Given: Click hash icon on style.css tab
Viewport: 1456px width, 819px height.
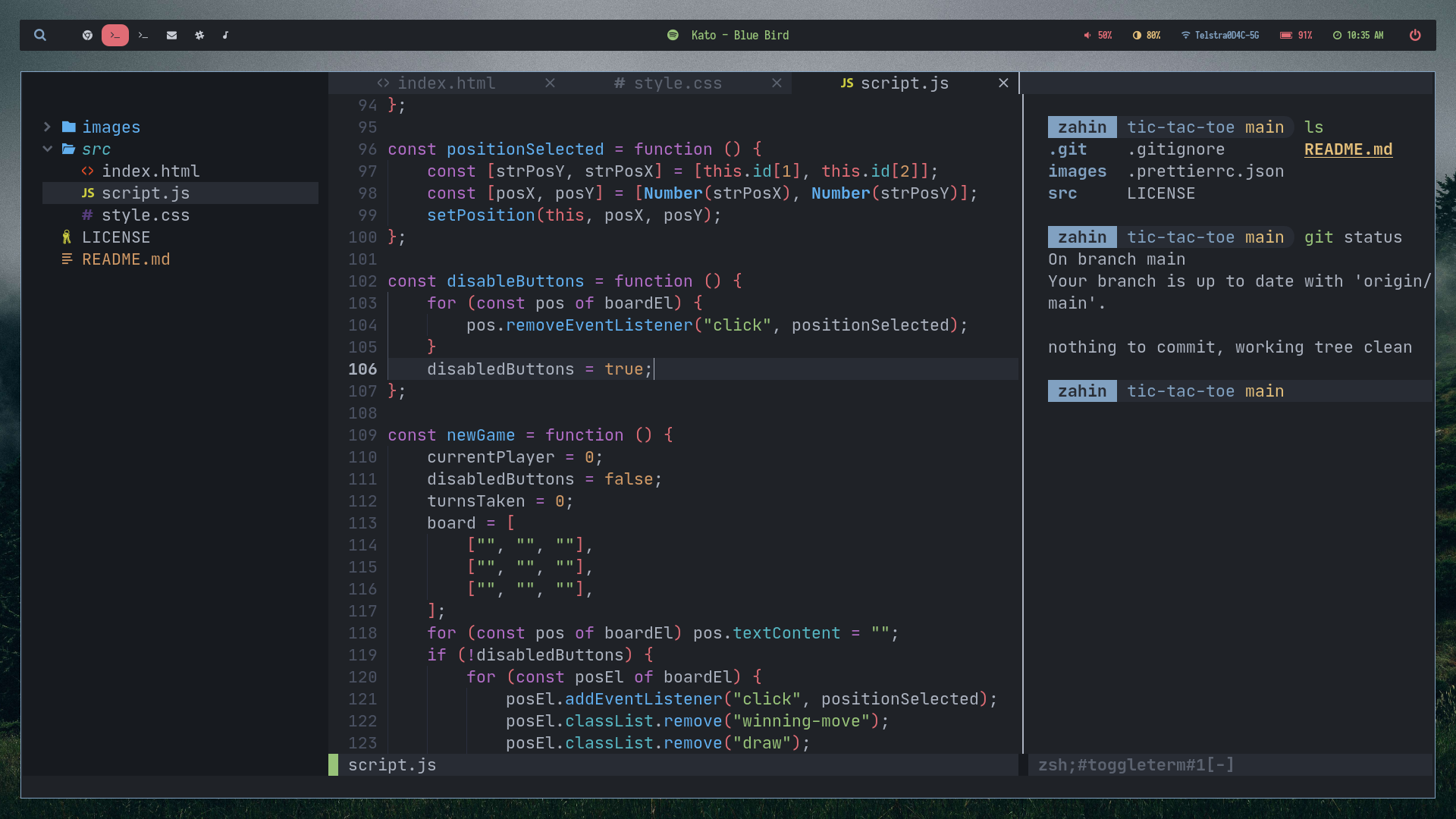Looking at the screenshot, I should coord(620,83).
